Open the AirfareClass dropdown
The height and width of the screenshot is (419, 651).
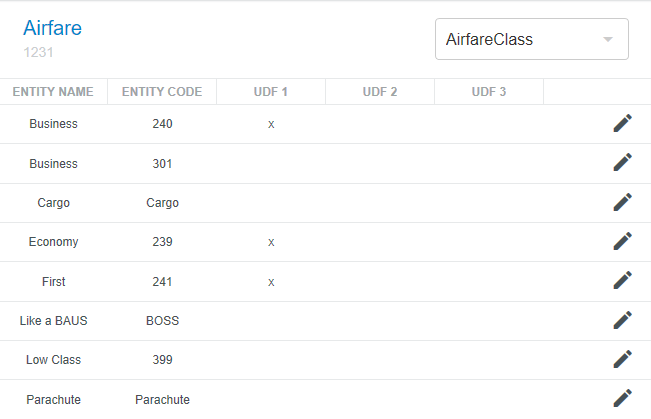coord(520,40)
